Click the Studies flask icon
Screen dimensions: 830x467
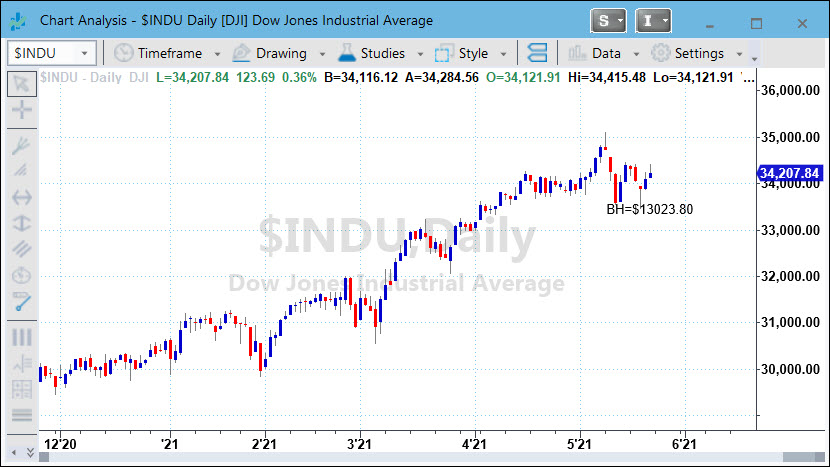[x=347, y=53]
